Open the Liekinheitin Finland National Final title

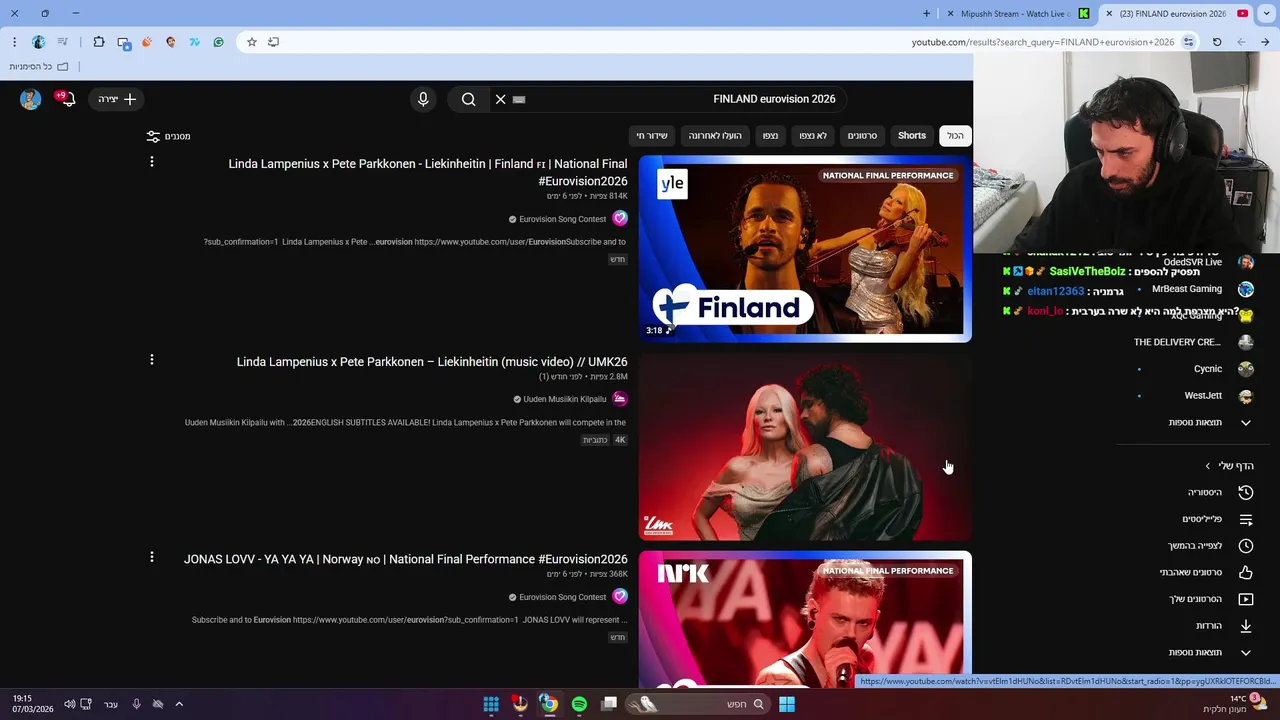click(428, 172)
